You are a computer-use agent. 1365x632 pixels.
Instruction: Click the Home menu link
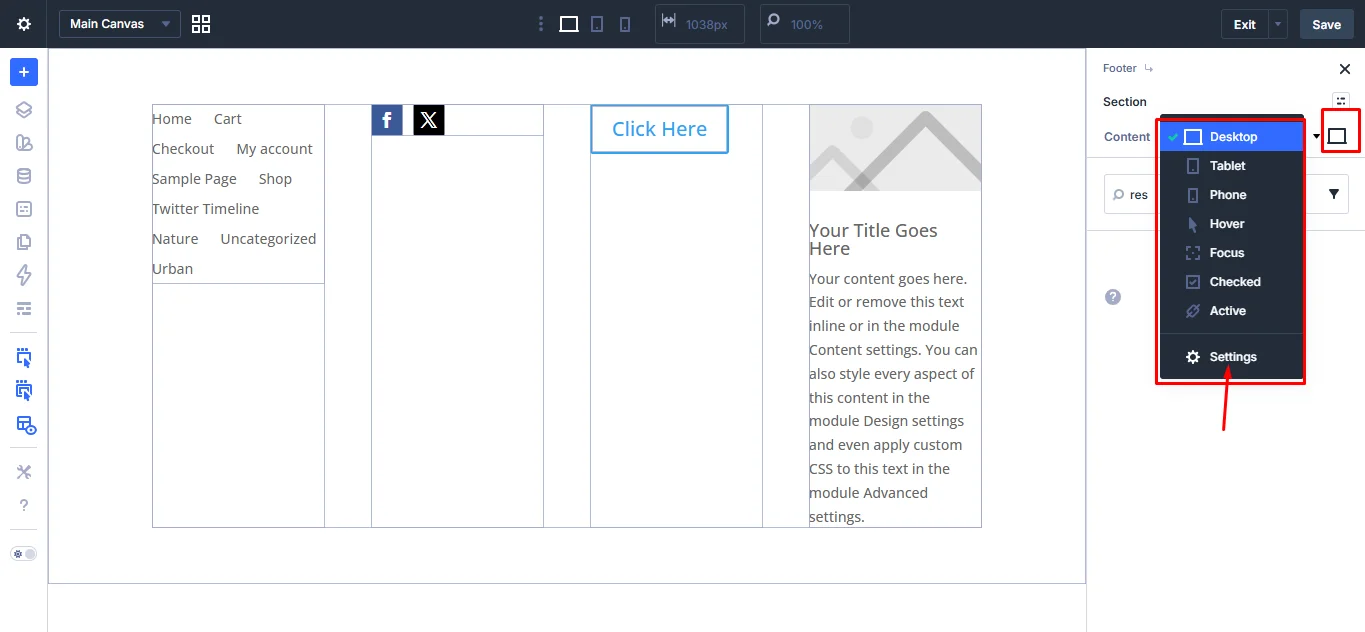click(172, 119)
